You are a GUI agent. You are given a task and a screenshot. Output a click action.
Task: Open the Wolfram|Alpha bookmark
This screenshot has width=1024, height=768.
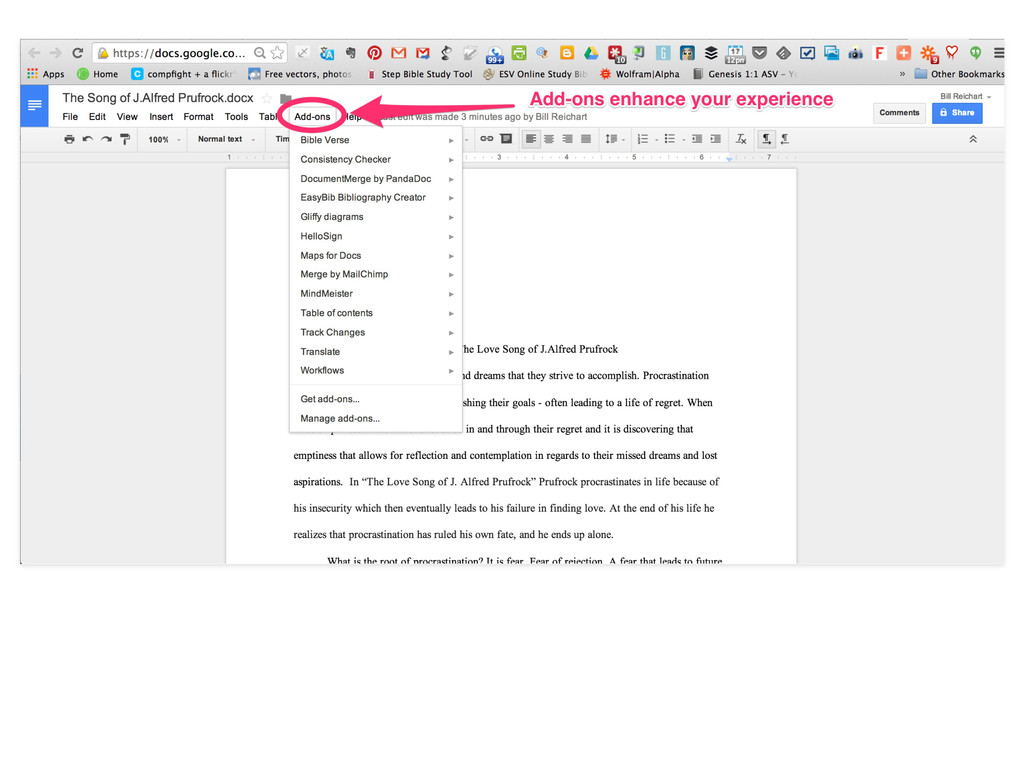tap(640, 74)
